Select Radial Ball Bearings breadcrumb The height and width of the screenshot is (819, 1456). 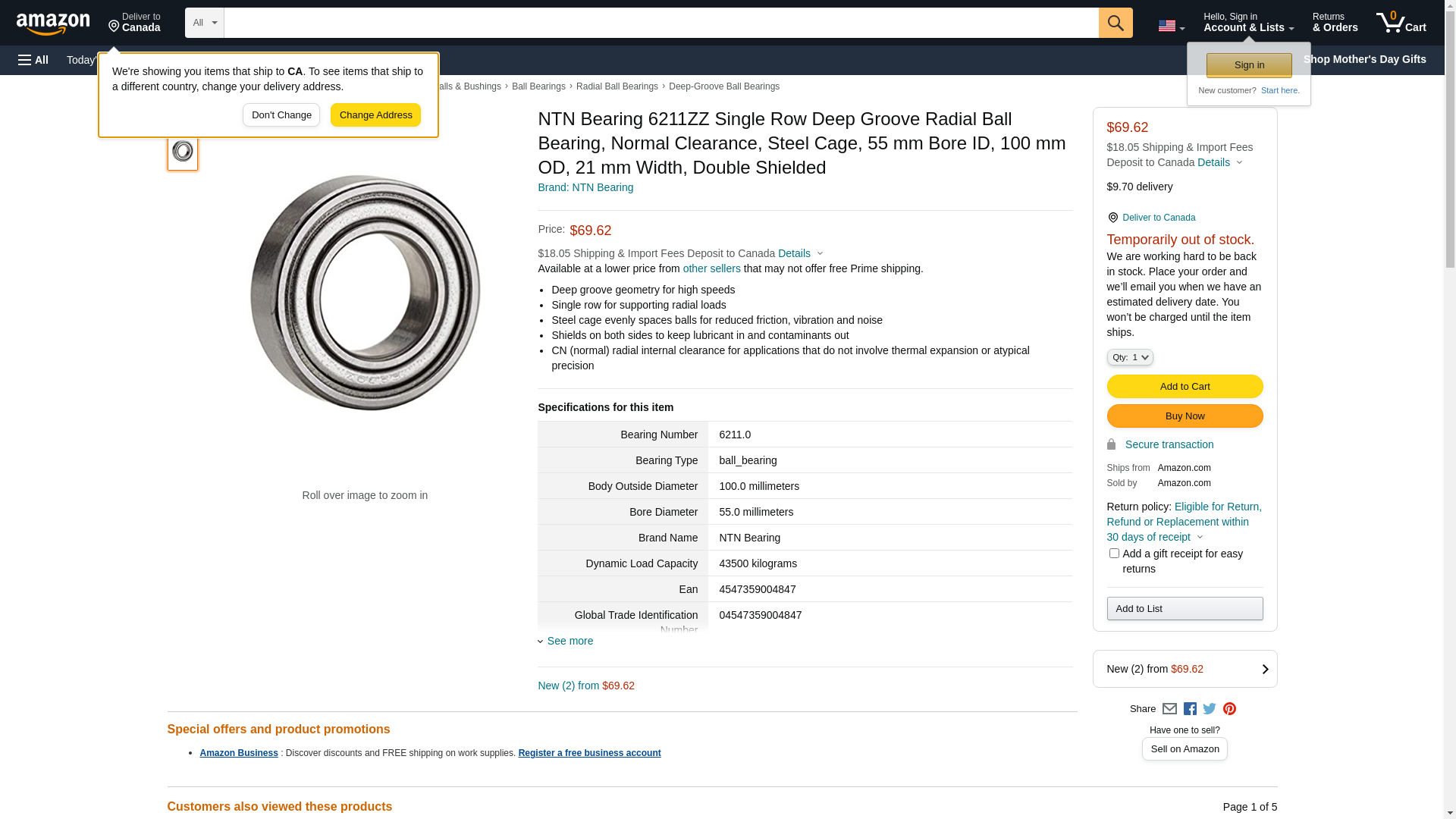tap(617, 86)
